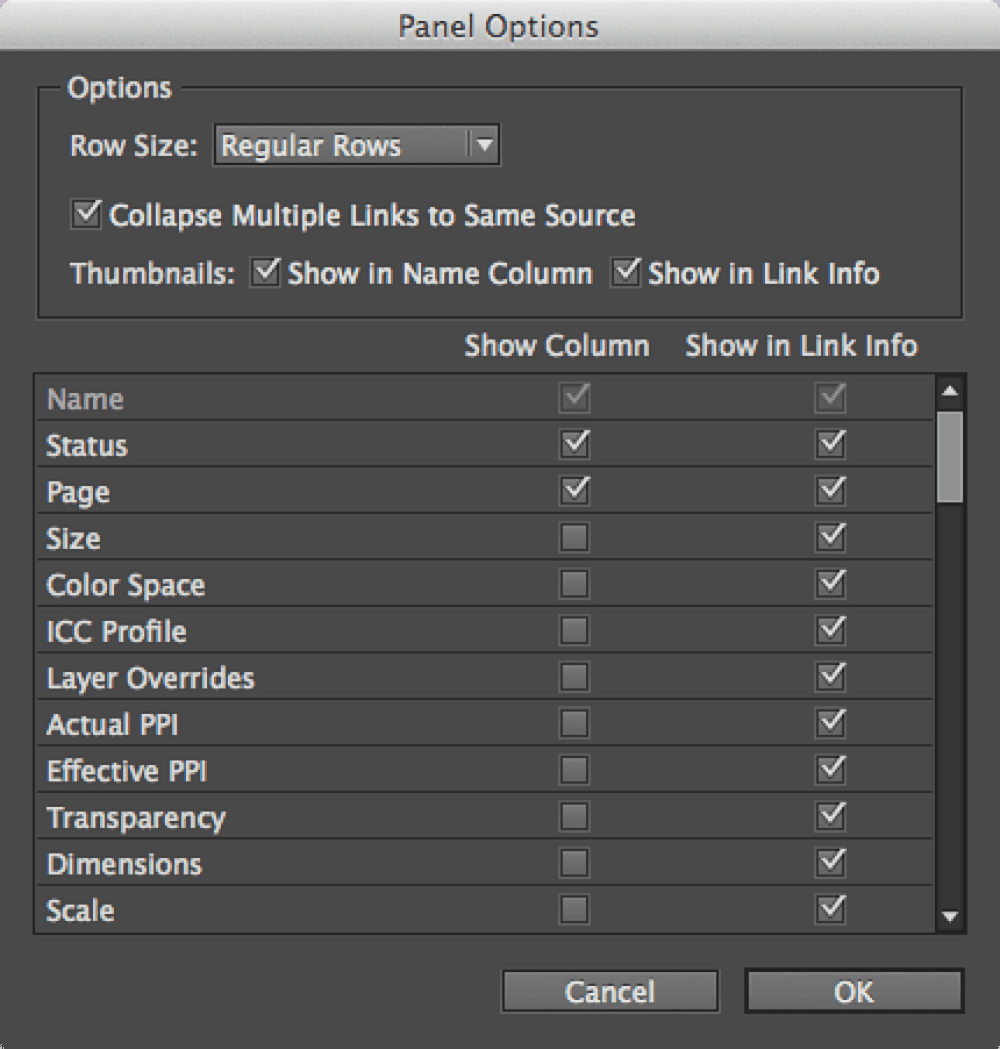
Task: Disable Dimensions Show in Link Info
Action: click(x=829, y=862)
